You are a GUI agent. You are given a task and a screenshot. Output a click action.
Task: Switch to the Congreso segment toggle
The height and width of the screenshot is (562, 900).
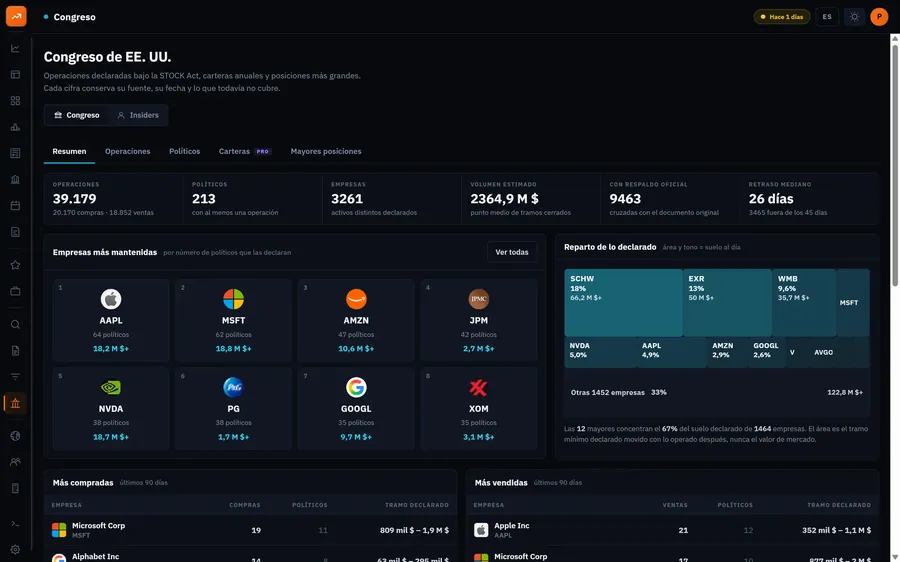tap(76, 115)
